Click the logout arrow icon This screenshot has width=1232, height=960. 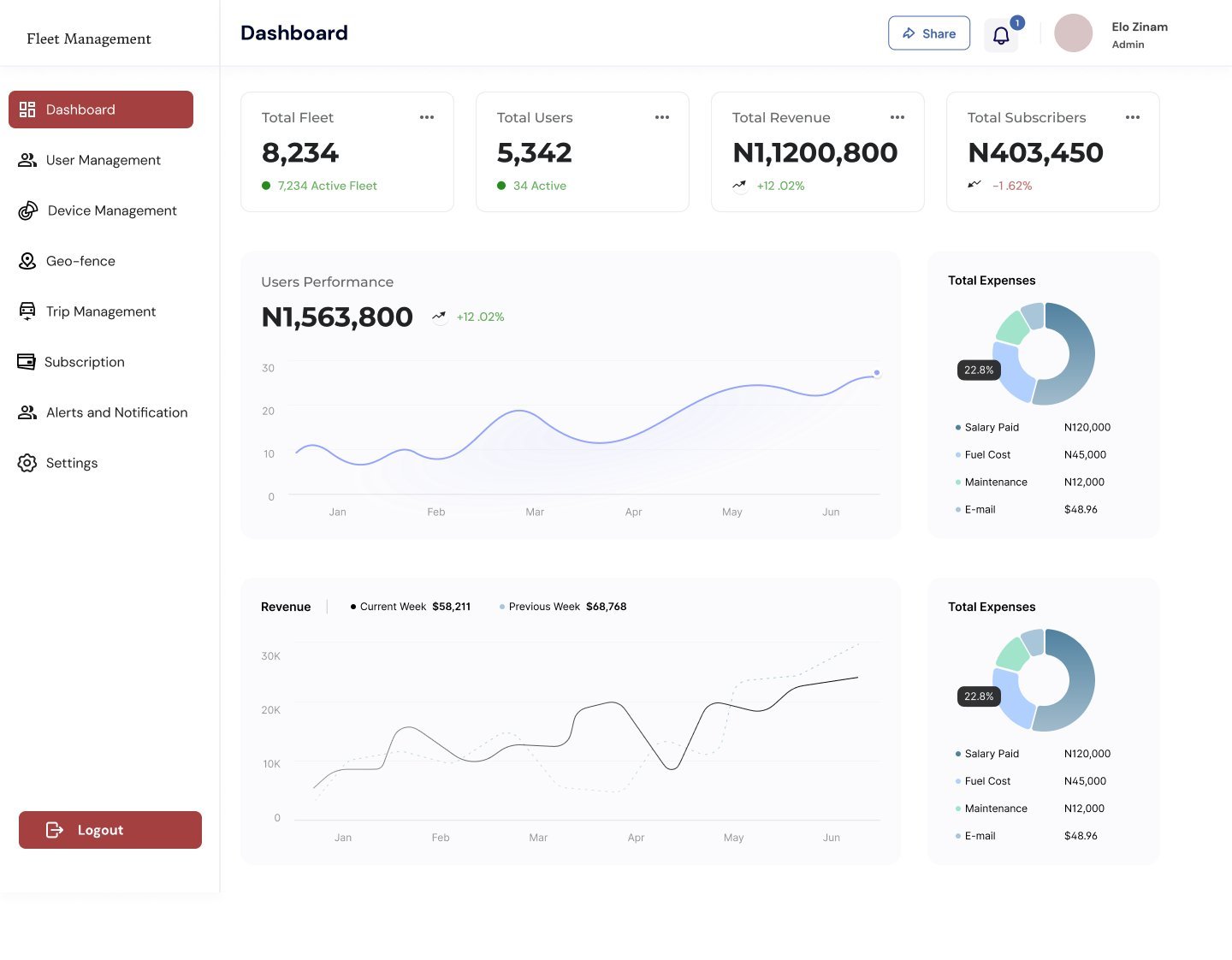(x=55, y=830)
